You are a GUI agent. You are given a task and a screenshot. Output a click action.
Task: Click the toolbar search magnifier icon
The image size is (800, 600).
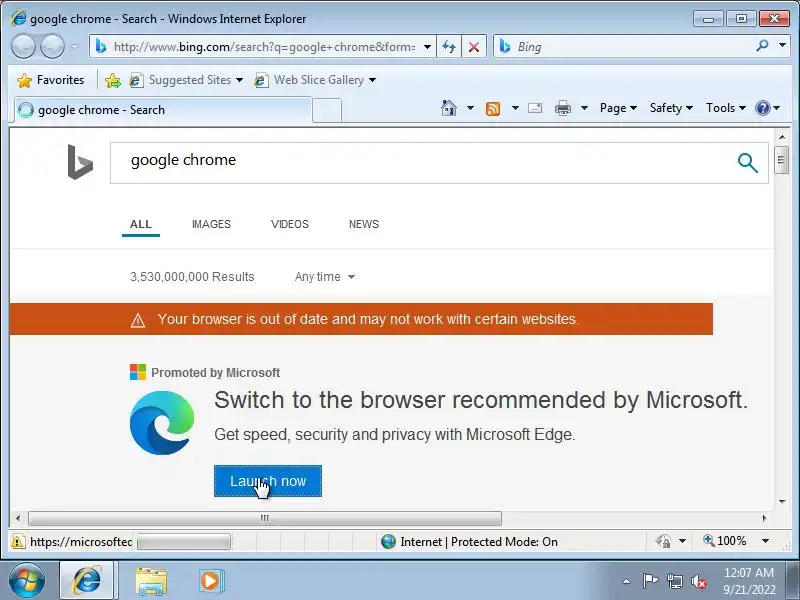[x=762, y=46]
